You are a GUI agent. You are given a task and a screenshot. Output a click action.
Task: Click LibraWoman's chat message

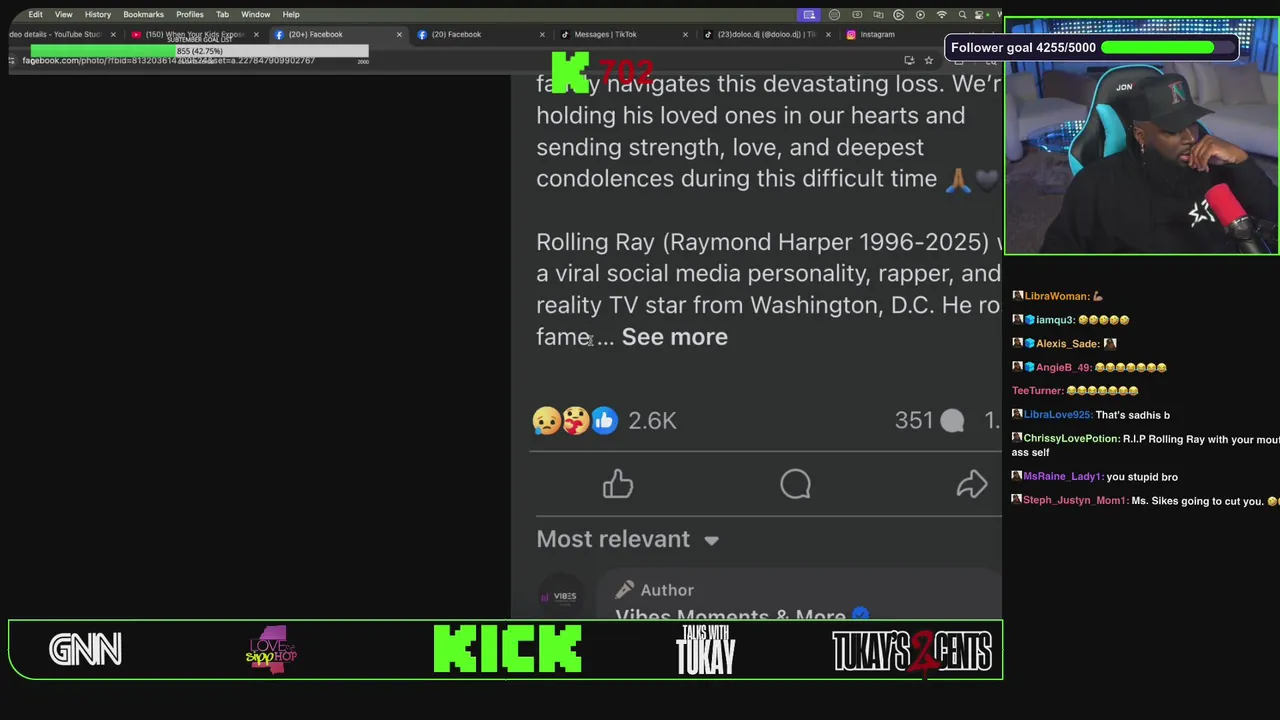pyautogui.click(x=1058, y=296)
